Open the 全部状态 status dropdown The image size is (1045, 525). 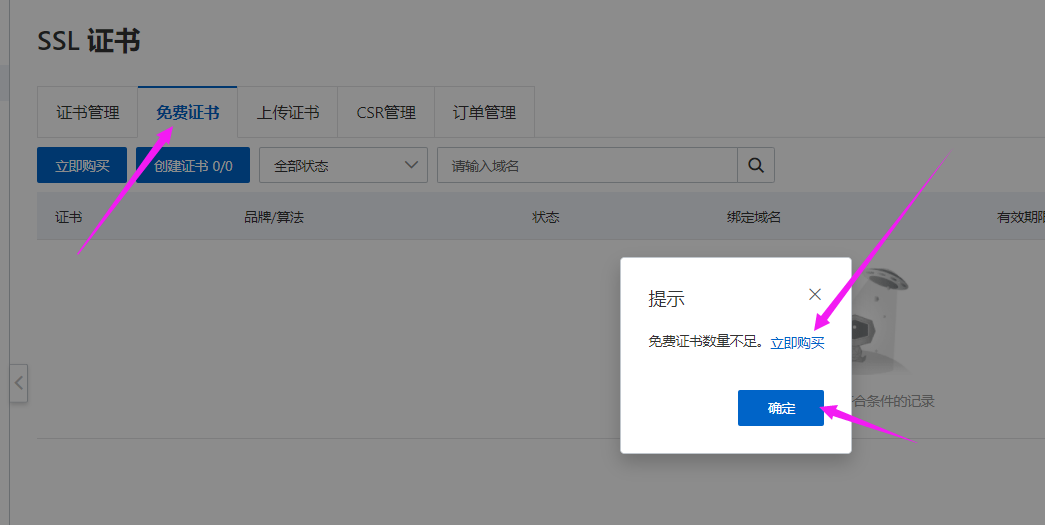pyautogui.click(x=343, y=165)
